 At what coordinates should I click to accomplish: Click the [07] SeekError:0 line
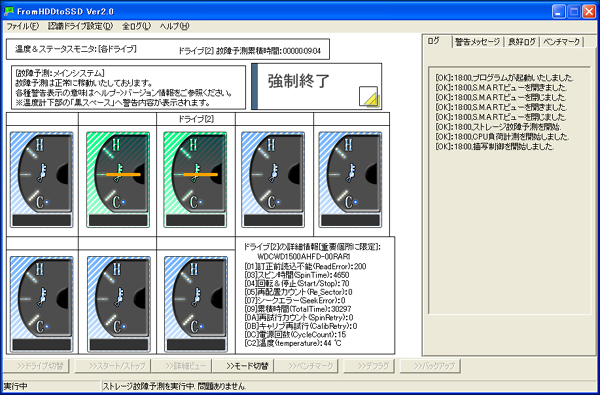pos(295,300)
